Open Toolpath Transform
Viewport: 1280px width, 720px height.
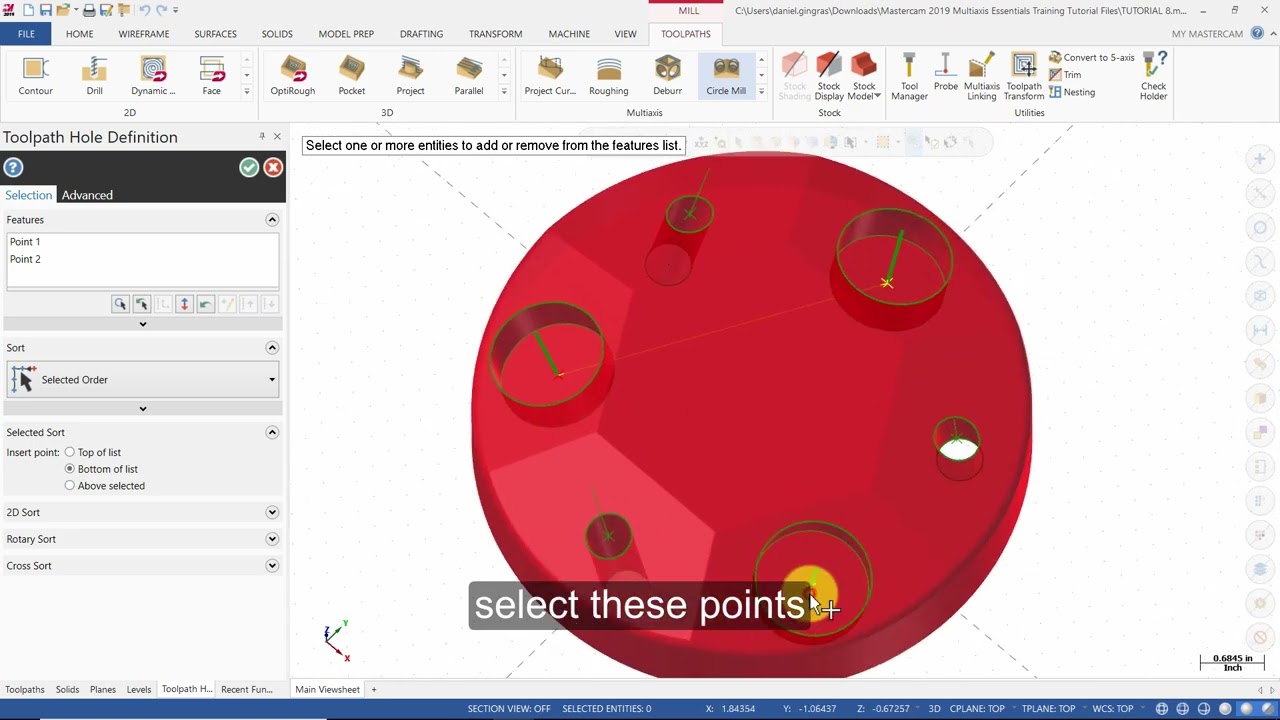1024,76
